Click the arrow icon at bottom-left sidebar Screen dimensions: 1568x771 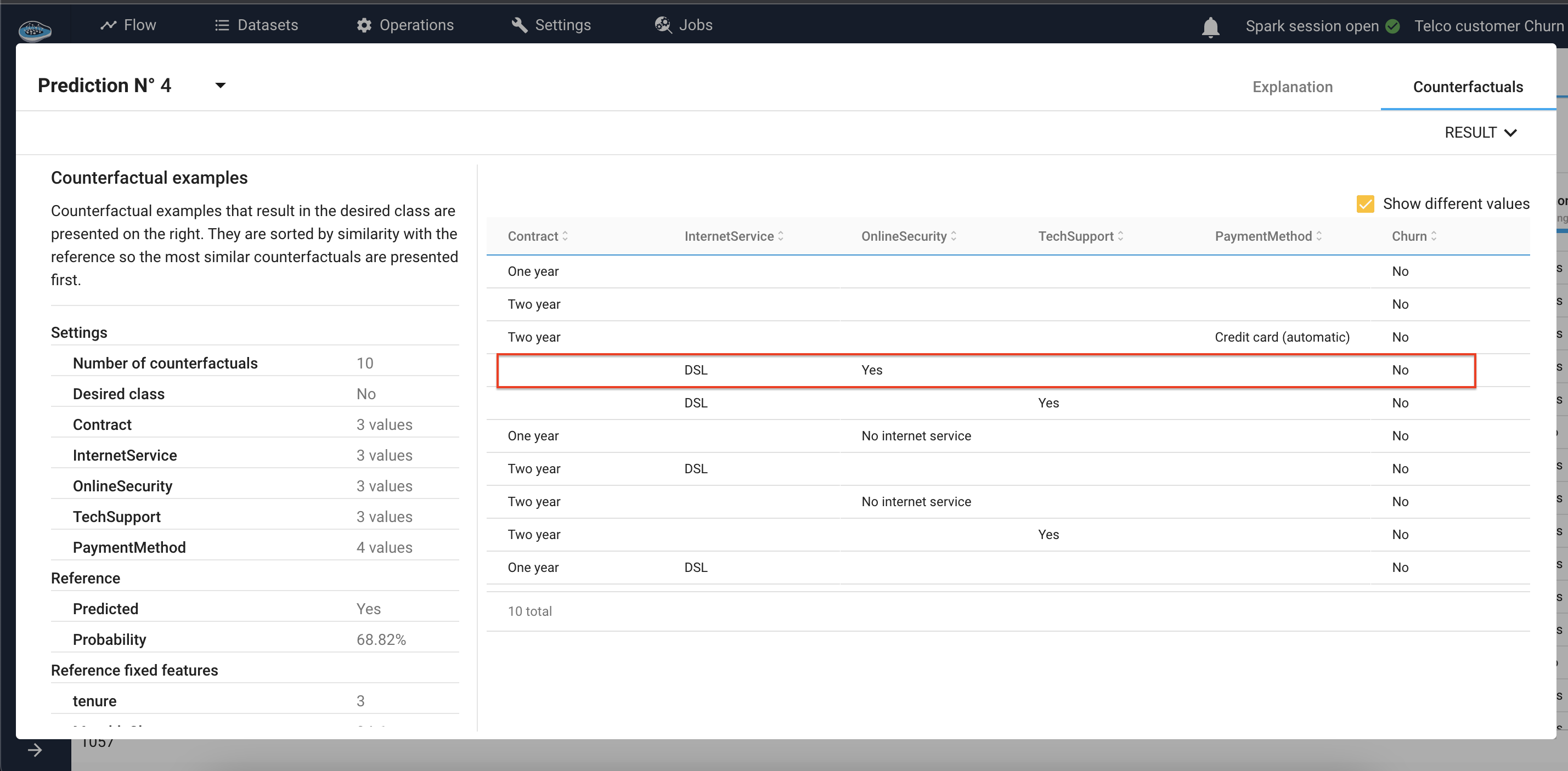pos(35,750)
